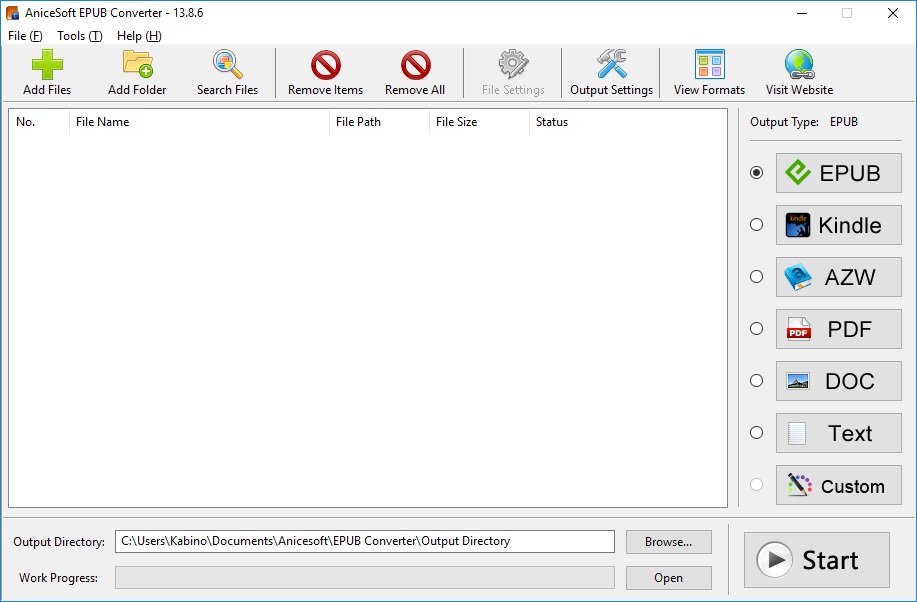Click the File Size column header
This screenshot has width=917, height=602.
pos(480,122)
